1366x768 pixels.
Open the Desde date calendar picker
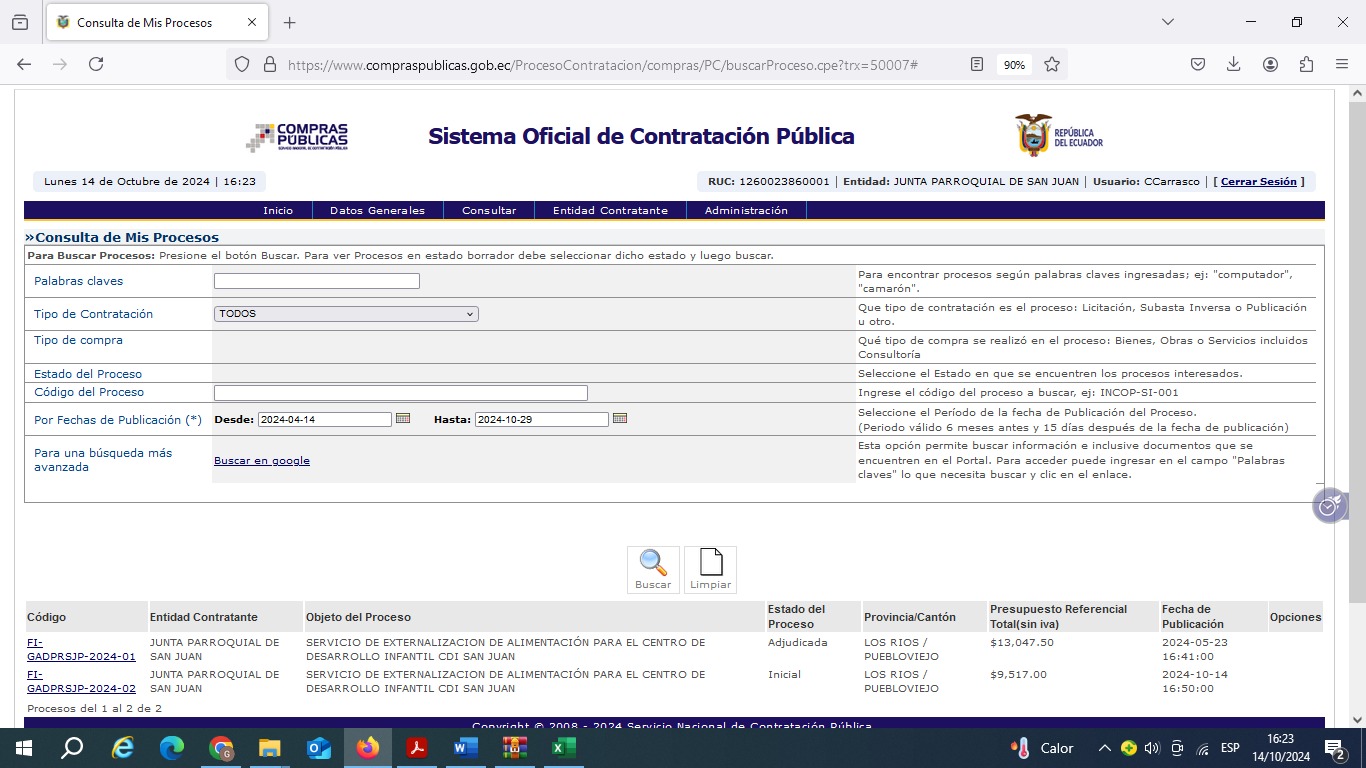tap(403, 418)
